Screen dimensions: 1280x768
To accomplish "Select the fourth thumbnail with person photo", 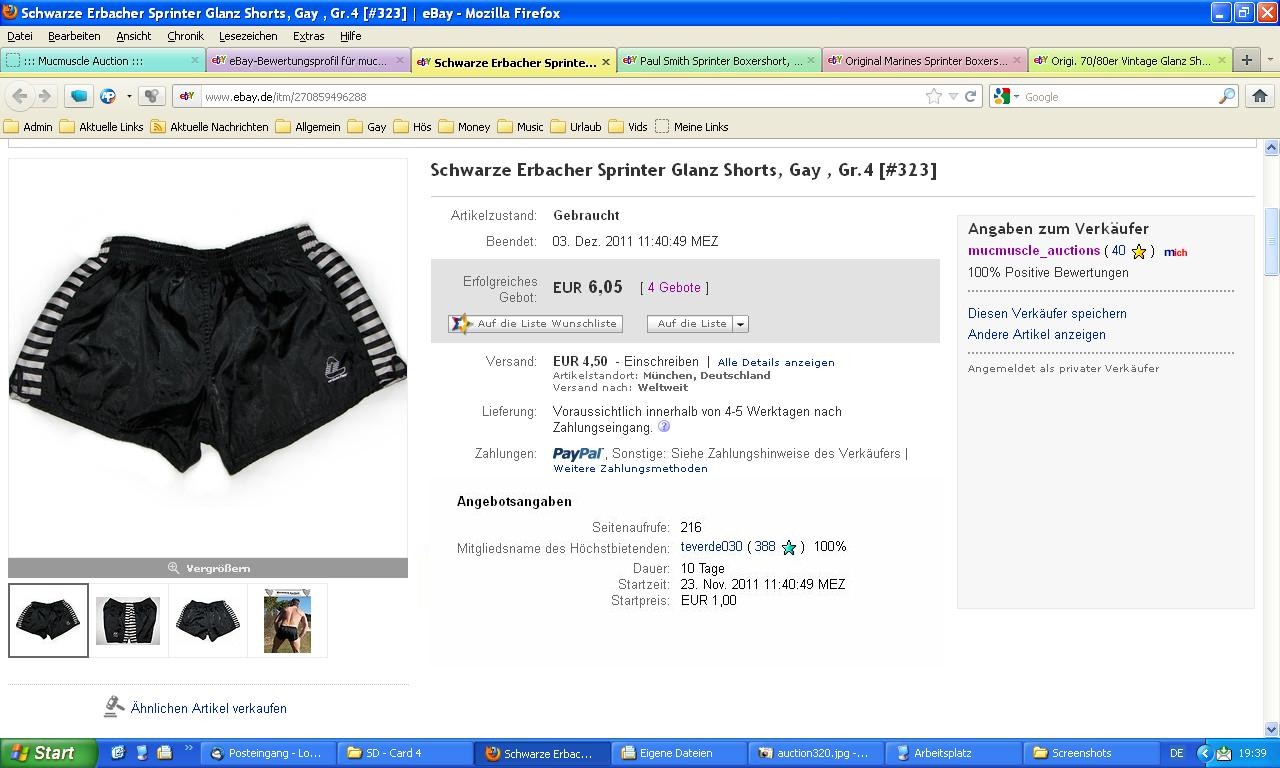I will (x=288, y=621).
